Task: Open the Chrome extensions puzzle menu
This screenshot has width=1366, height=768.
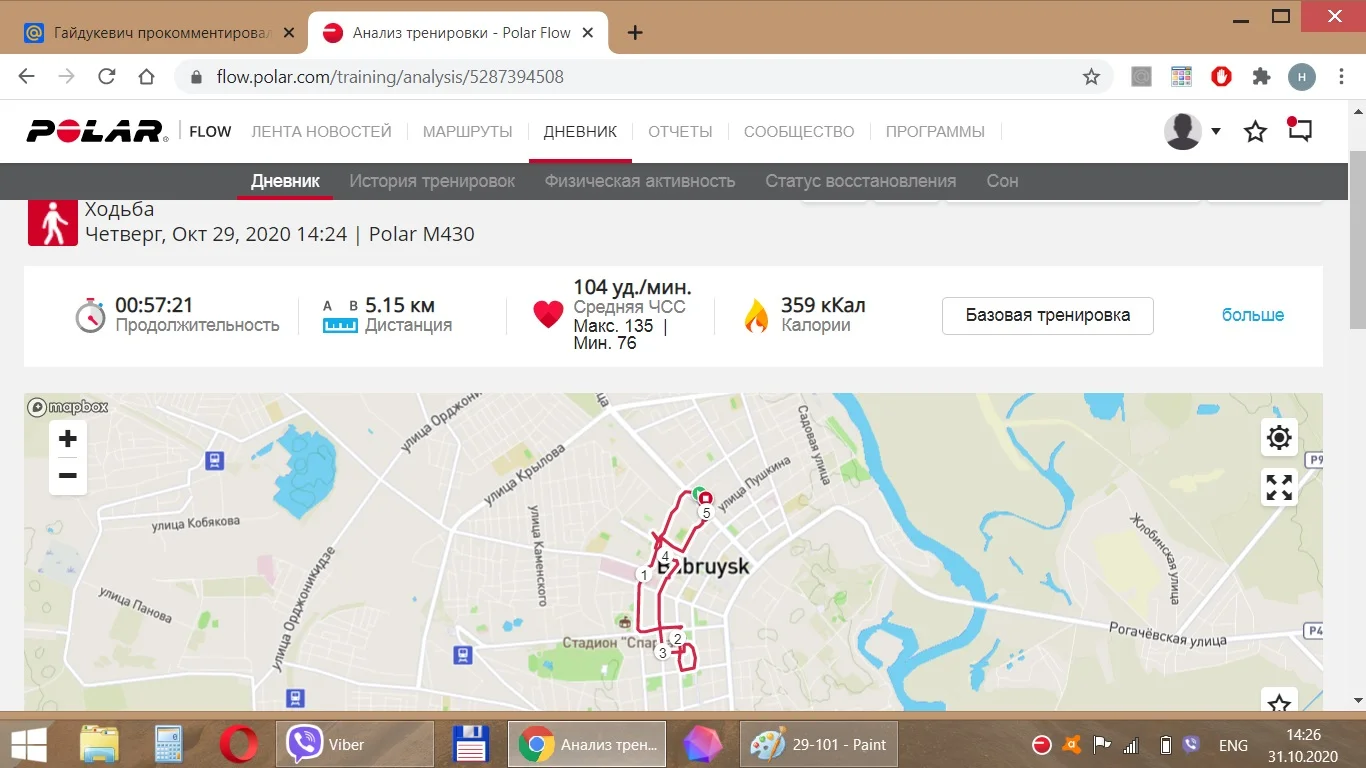Action: [1261, 77]
